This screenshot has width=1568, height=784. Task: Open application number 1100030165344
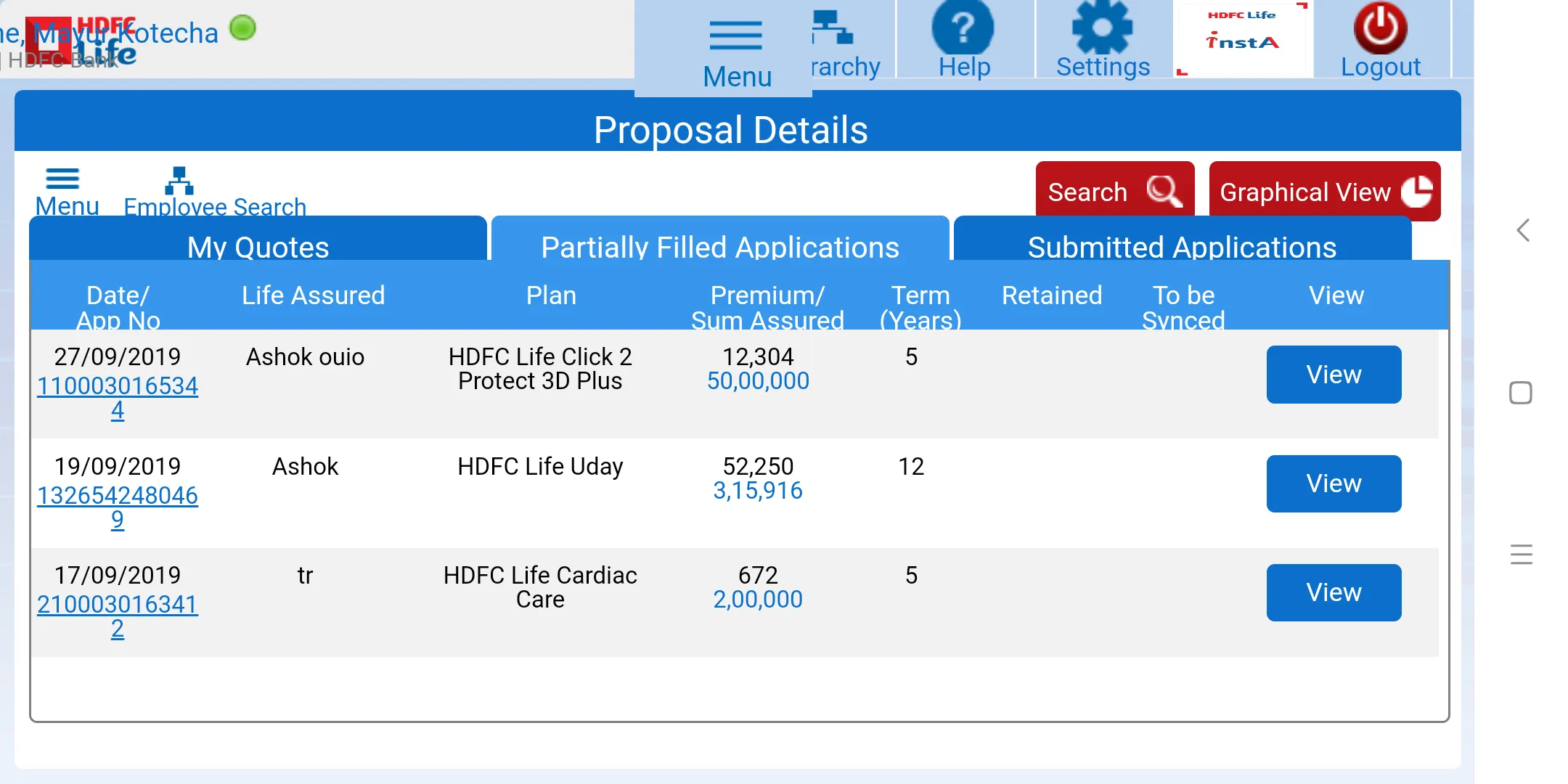tap(118, 398)
